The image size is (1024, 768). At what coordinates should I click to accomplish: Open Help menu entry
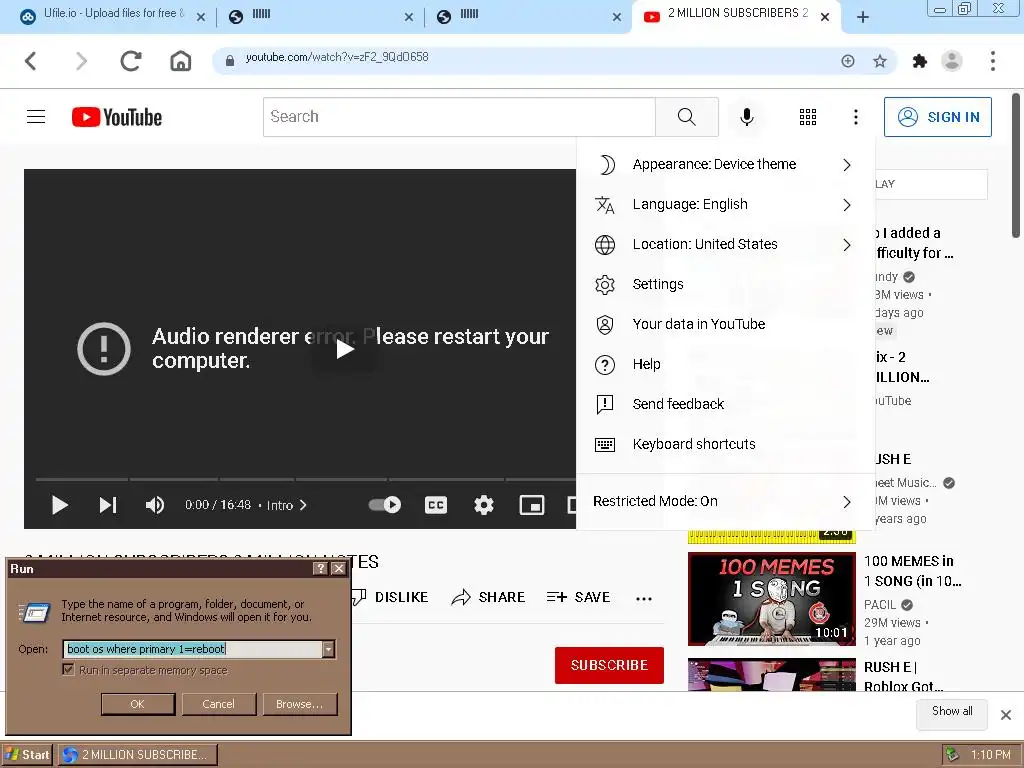click(725, 364)
